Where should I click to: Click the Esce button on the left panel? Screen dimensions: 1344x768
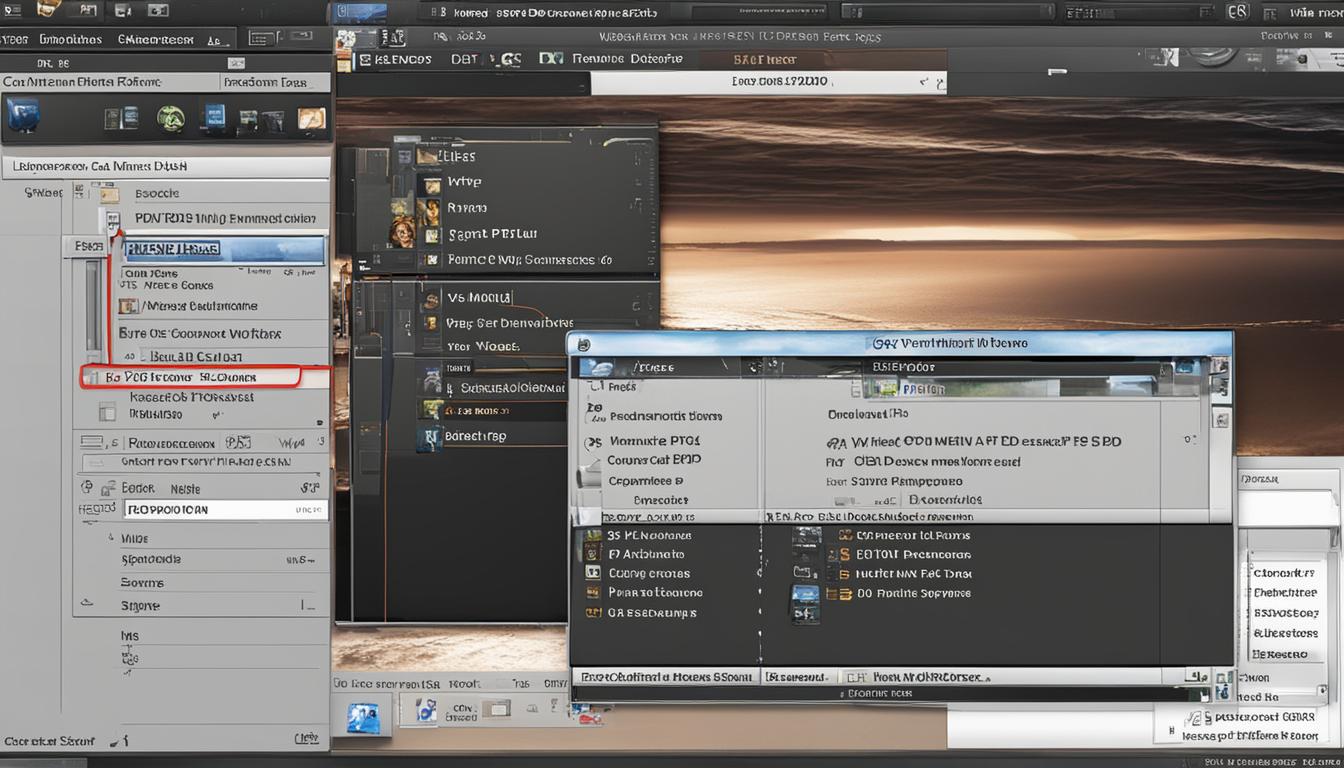pyautogui.click(x=87, y=245)
